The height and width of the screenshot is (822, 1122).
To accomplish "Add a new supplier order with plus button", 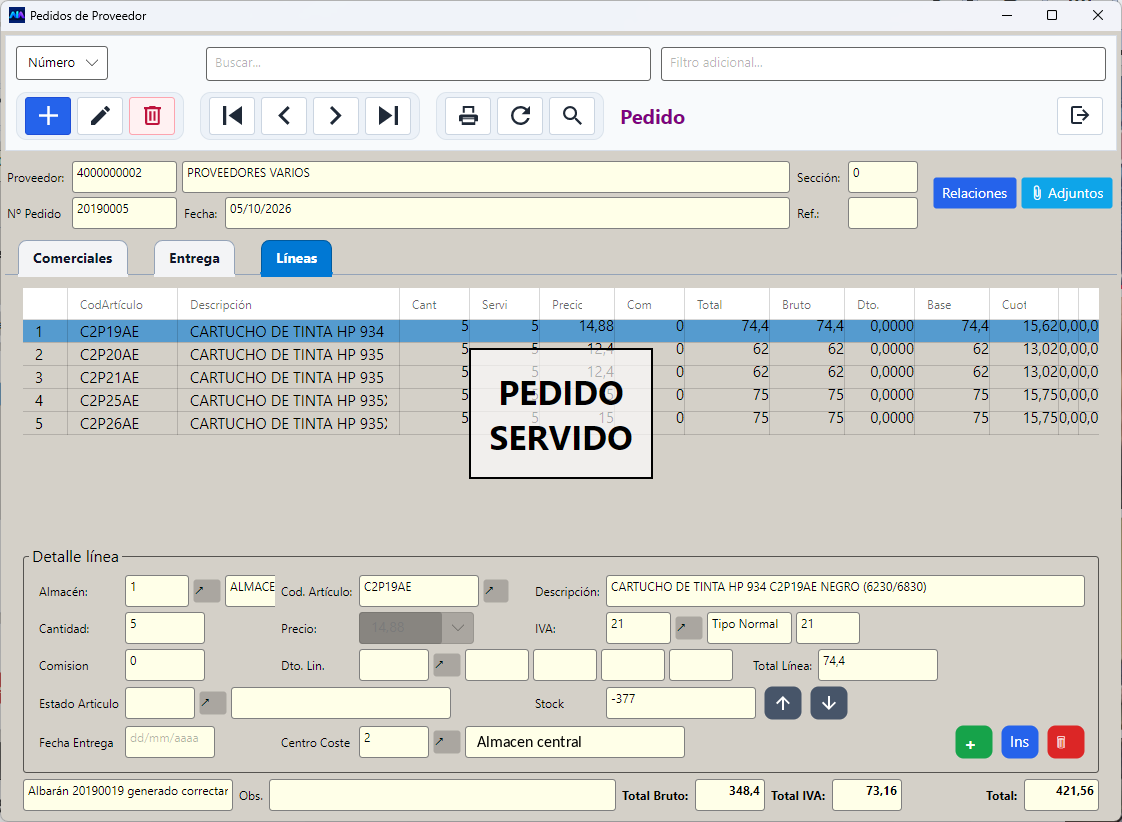I will (x=48, y=116).
